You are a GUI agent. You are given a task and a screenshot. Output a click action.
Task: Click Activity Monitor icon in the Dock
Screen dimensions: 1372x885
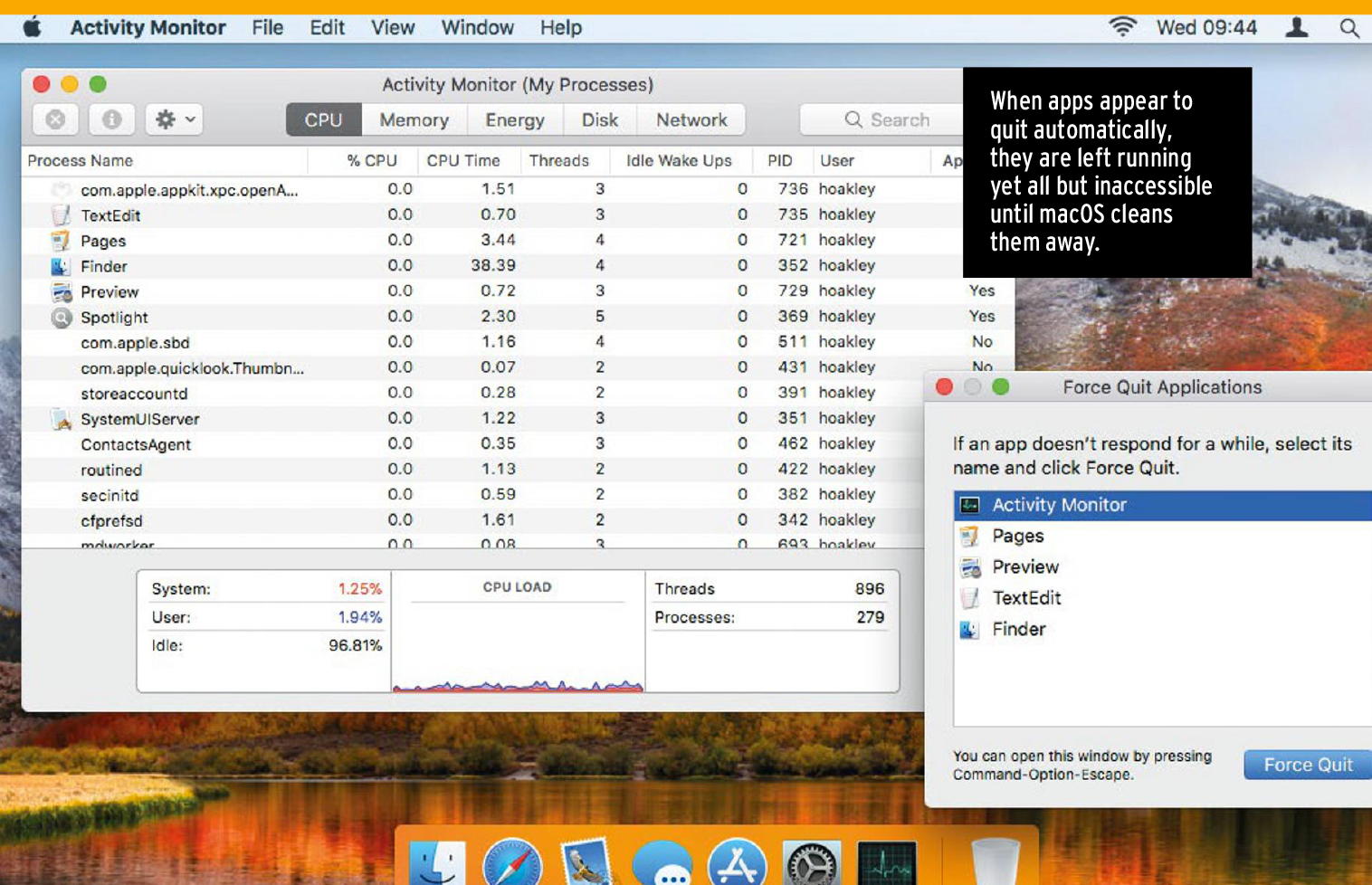point(887,862)
